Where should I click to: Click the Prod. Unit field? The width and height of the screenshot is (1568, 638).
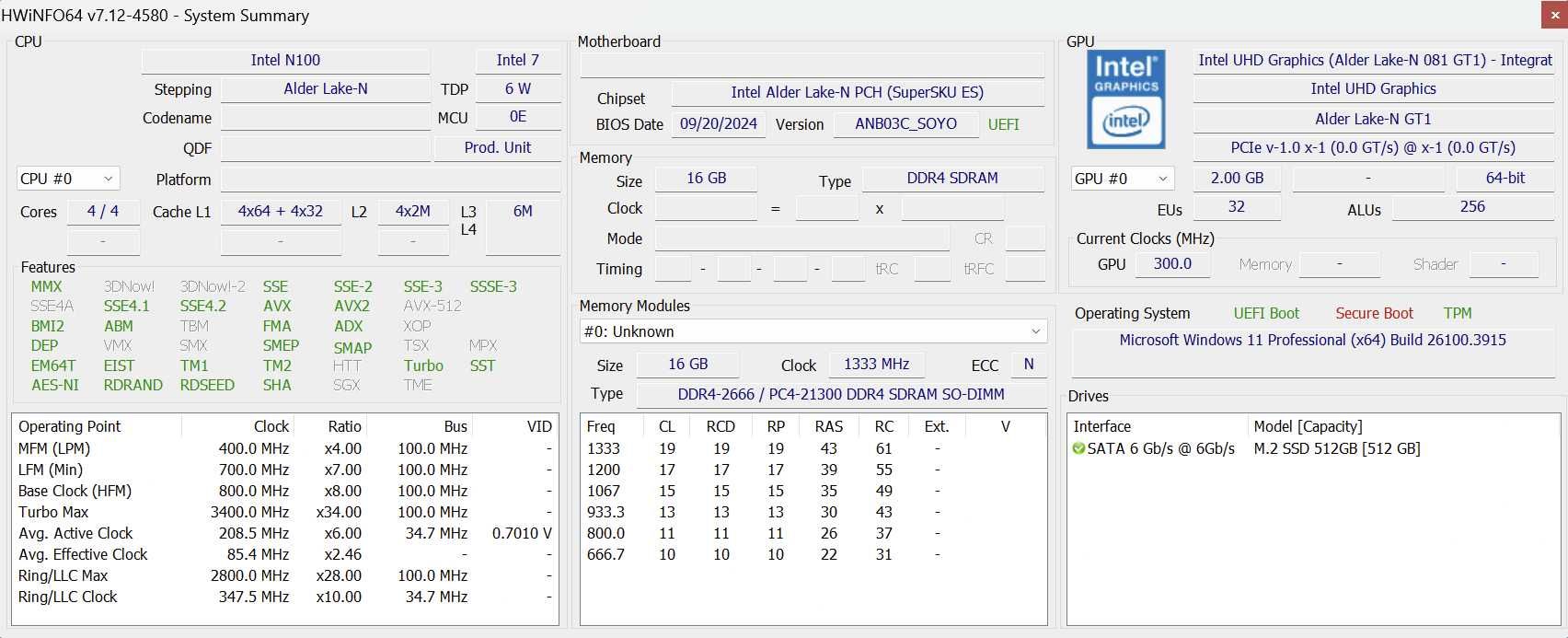tap(498, 147)
